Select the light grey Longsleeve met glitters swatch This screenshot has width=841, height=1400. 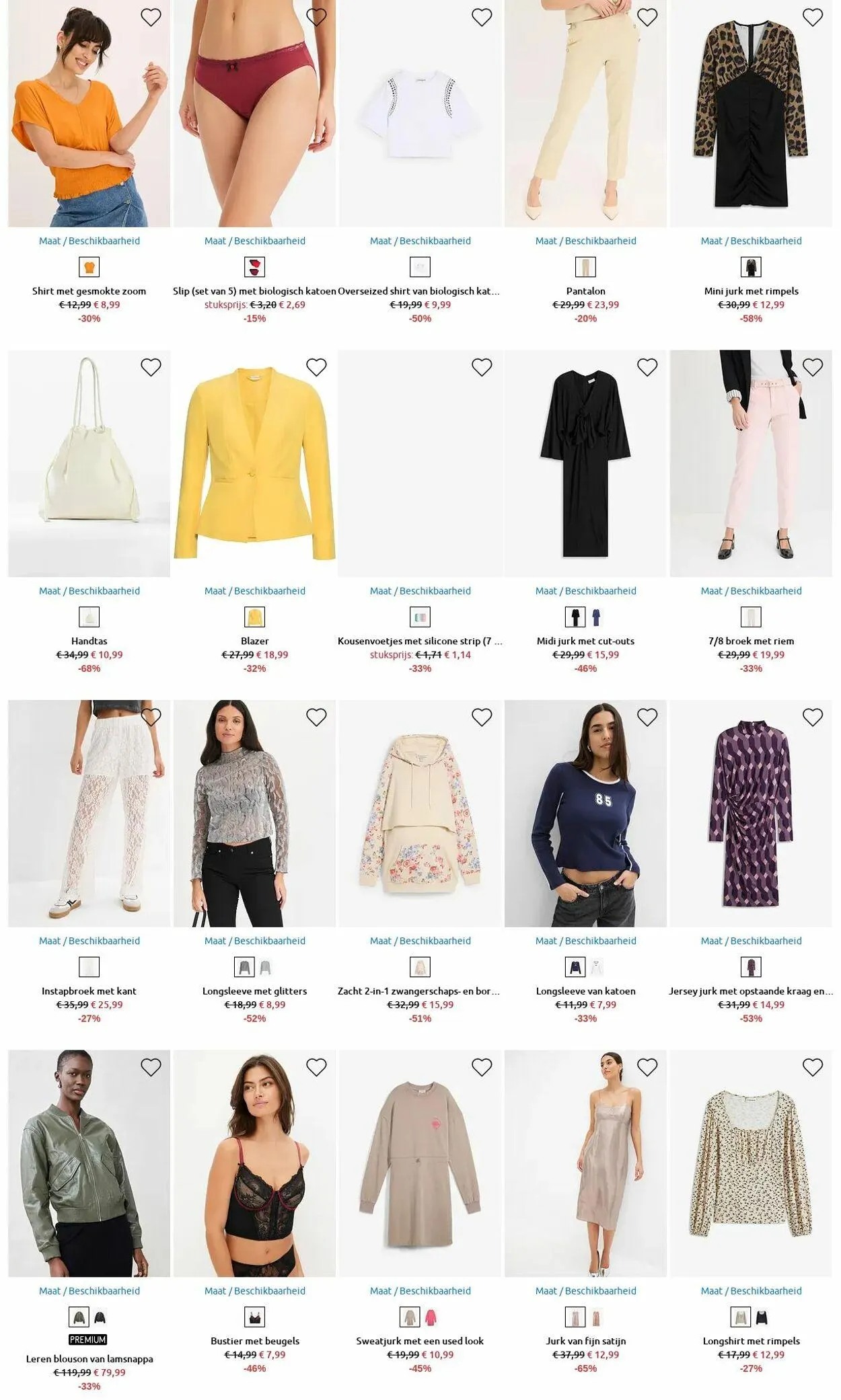coord(265,967)
